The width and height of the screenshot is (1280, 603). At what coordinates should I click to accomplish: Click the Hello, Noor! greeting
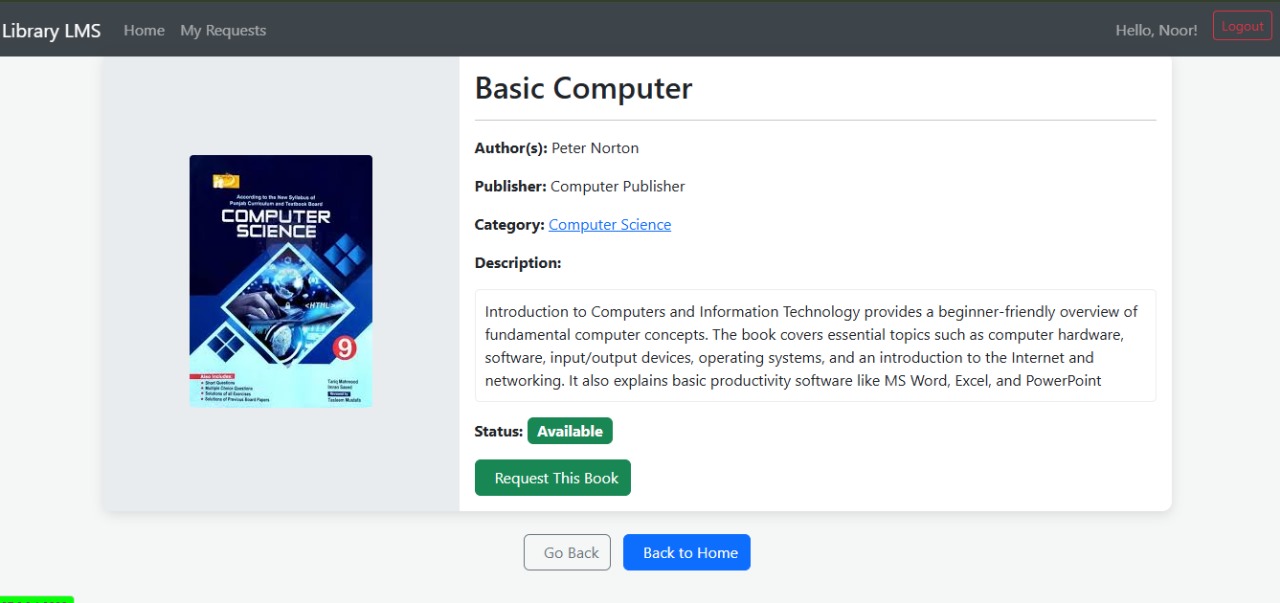click(1156, 30)
